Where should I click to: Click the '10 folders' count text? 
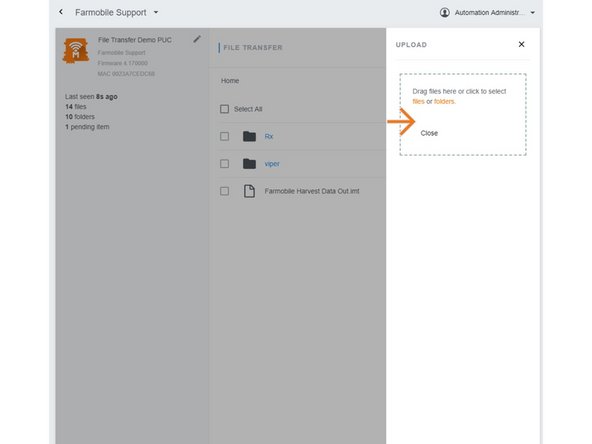pos(80,117)
